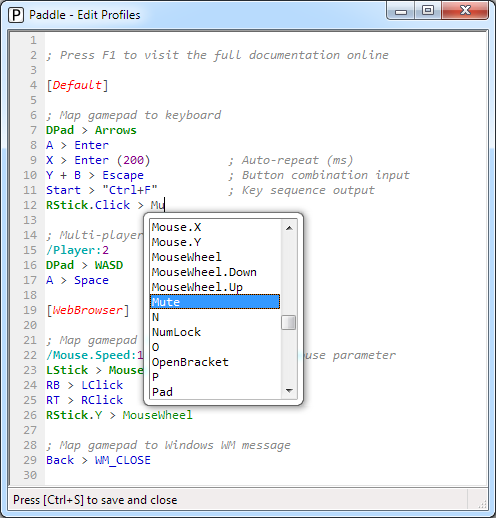Choose OpenBracket from the list
Image resolution: width=496 pixels, height=518 pixels.
click(x=215, y=362)
